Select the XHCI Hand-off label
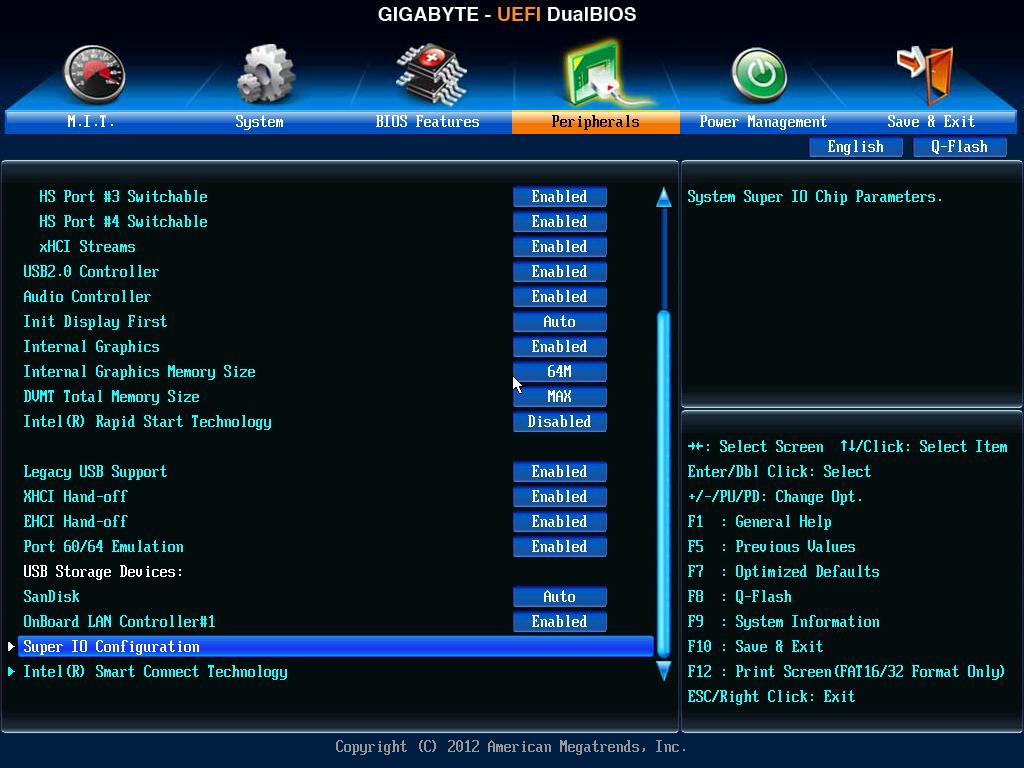 click(x=75, y=497)
